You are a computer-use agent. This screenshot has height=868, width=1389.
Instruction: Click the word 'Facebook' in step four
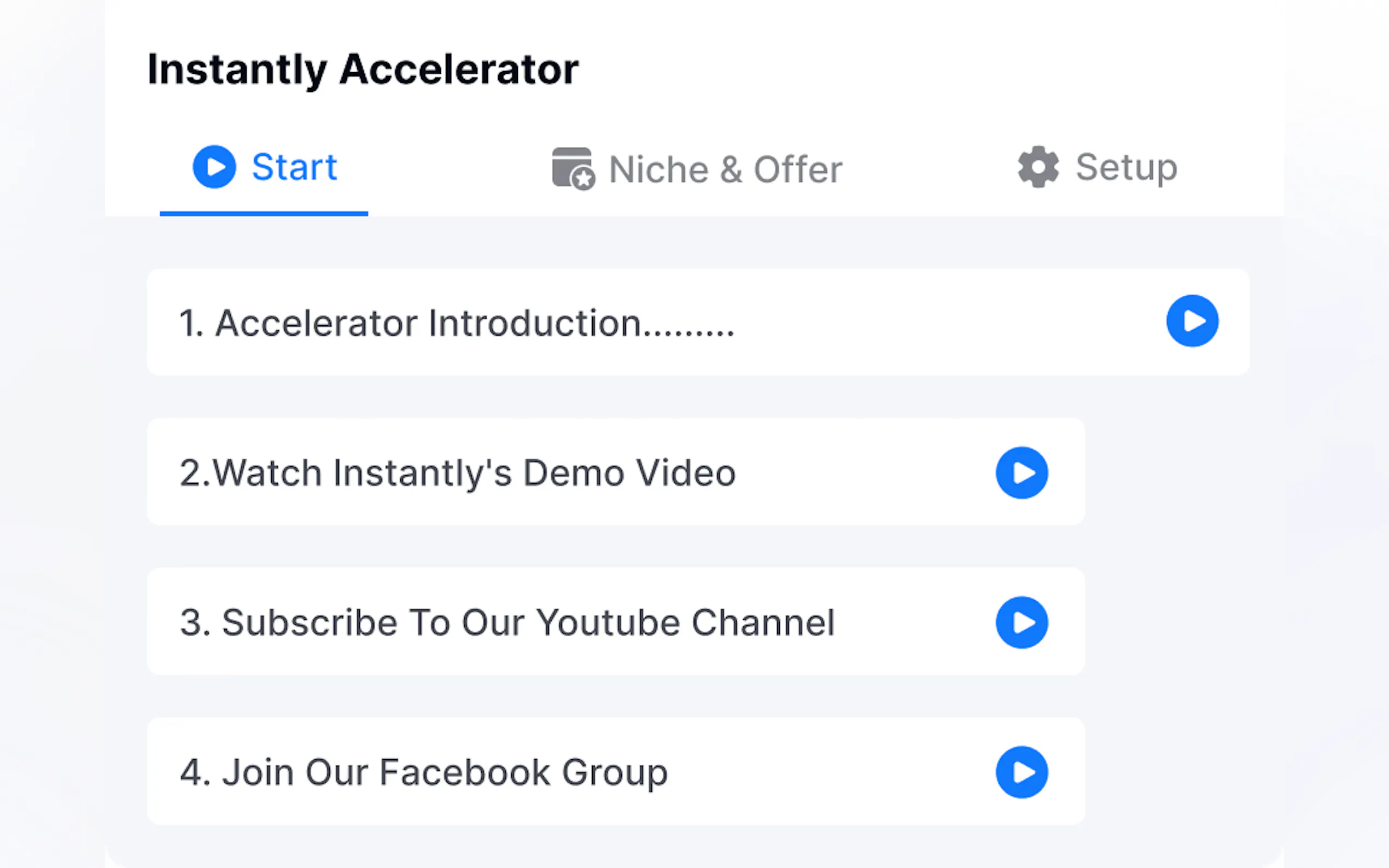(x=464, y=772)
